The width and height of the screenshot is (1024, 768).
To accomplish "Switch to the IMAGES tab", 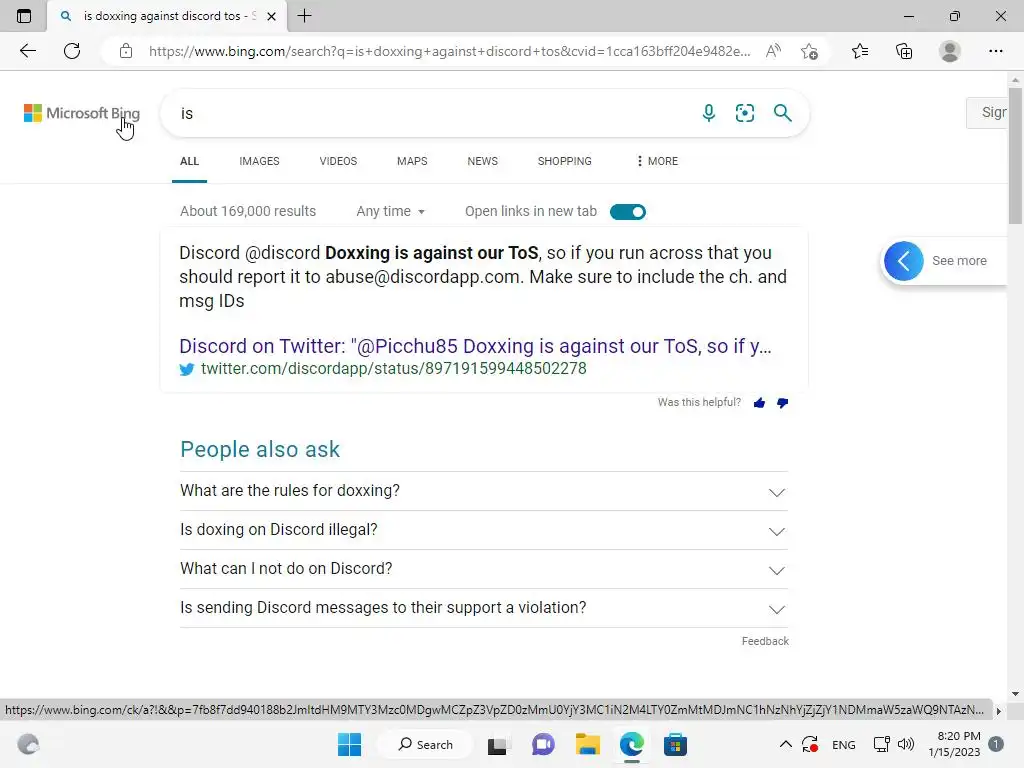I will 259,161.
